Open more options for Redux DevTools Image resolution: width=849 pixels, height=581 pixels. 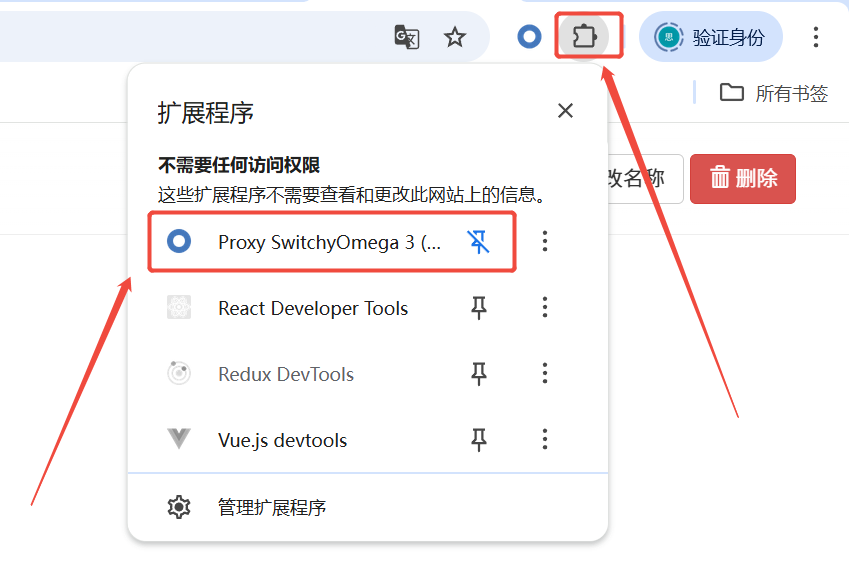pos(545,373)
